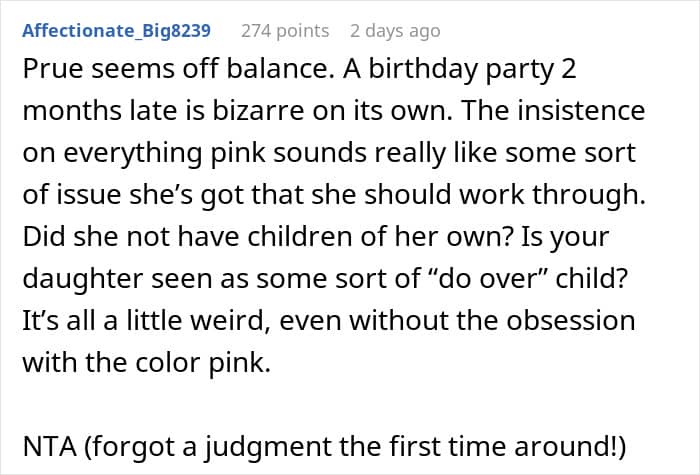Open the '2 days ago' timestamp permalink
The image size is (700, 475).
[x=395, y=31]
